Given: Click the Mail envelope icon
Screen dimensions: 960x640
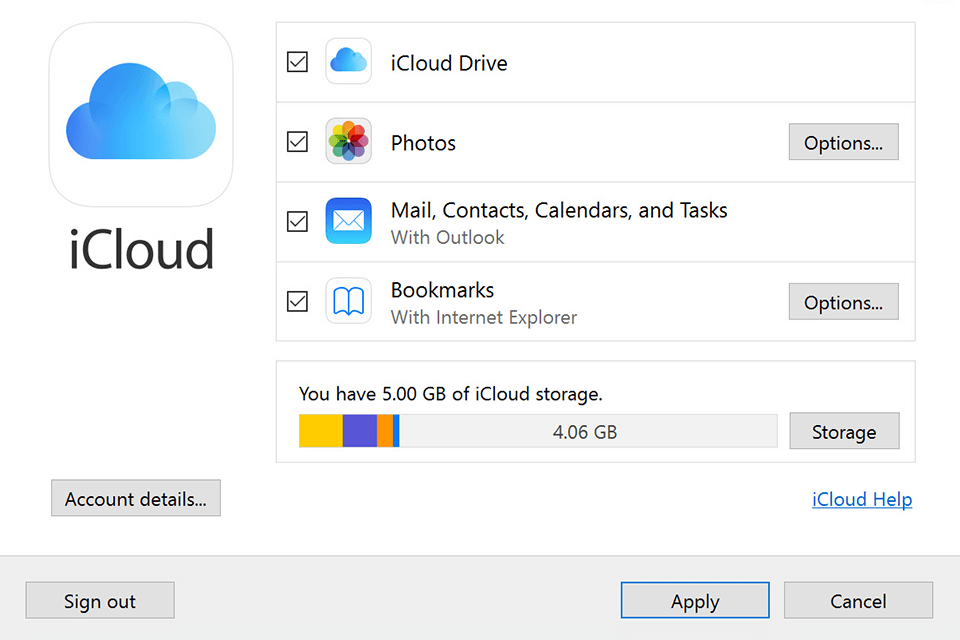Looking at the screenshot, I should click(x=348, y=221).
